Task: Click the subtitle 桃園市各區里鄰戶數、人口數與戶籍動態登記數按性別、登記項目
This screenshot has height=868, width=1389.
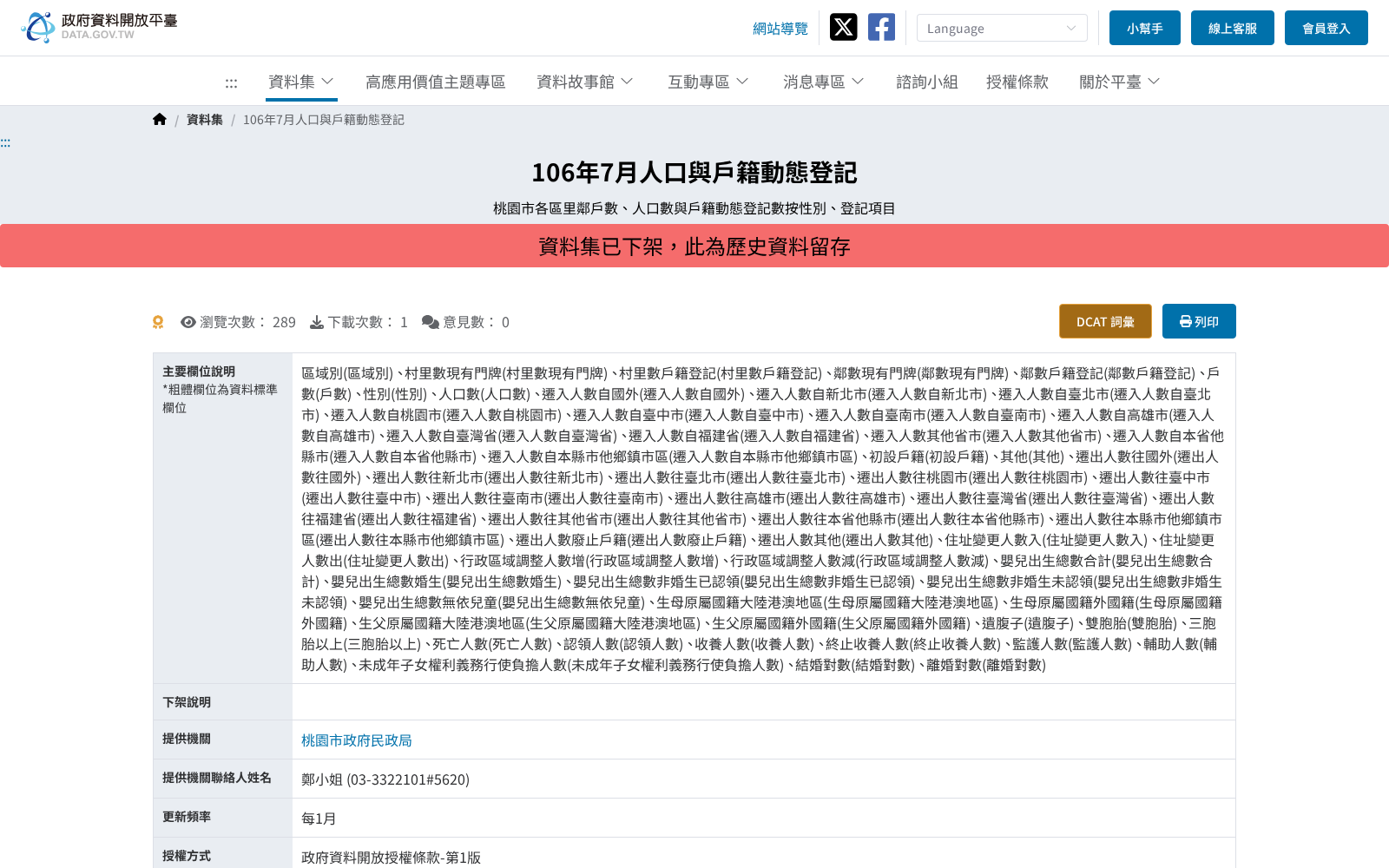Action: pos(694,208)
